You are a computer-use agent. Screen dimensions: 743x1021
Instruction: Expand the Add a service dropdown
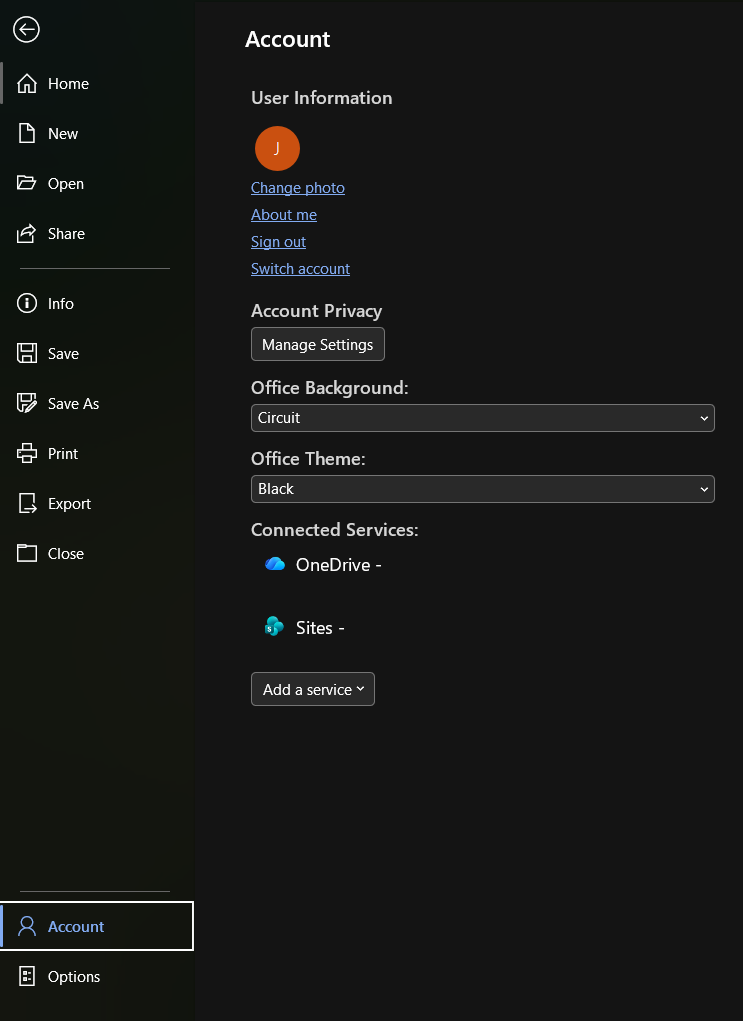tap(313, 689)
